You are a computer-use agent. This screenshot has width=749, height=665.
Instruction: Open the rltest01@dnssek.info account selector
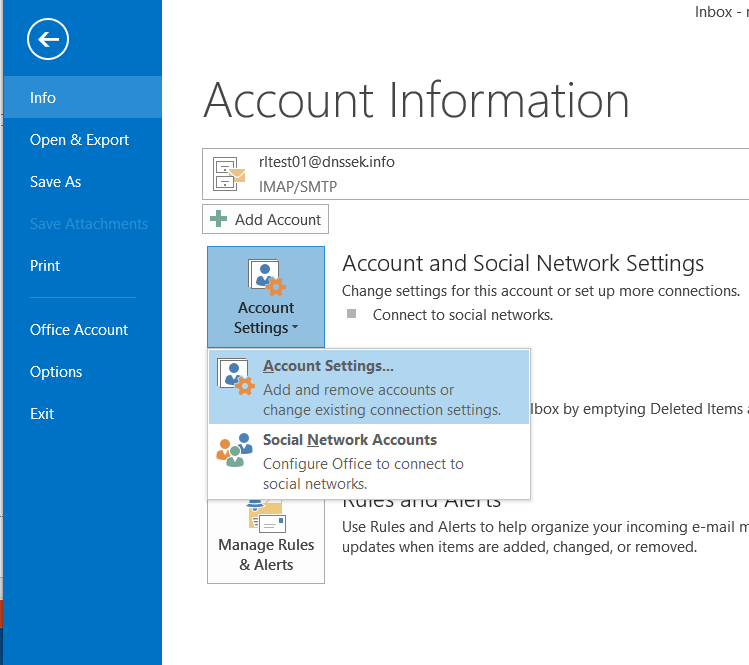[475, 175]
